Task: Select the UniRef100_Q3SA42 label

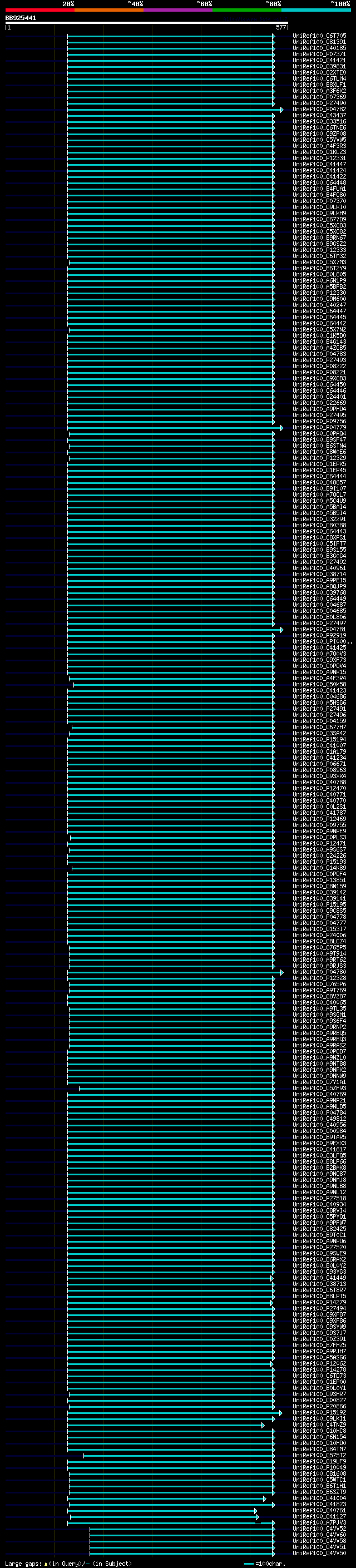Action: coord(319,734)
